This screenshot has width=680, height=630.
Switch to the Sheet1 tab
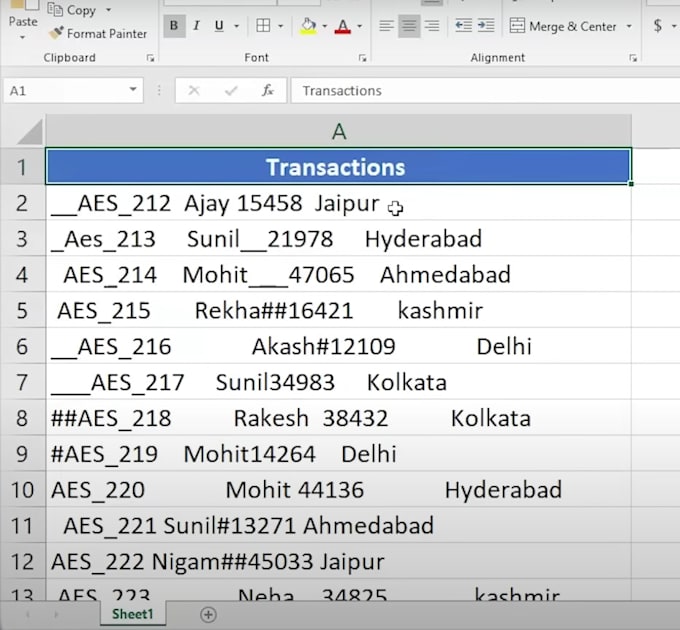coord(133,614)
